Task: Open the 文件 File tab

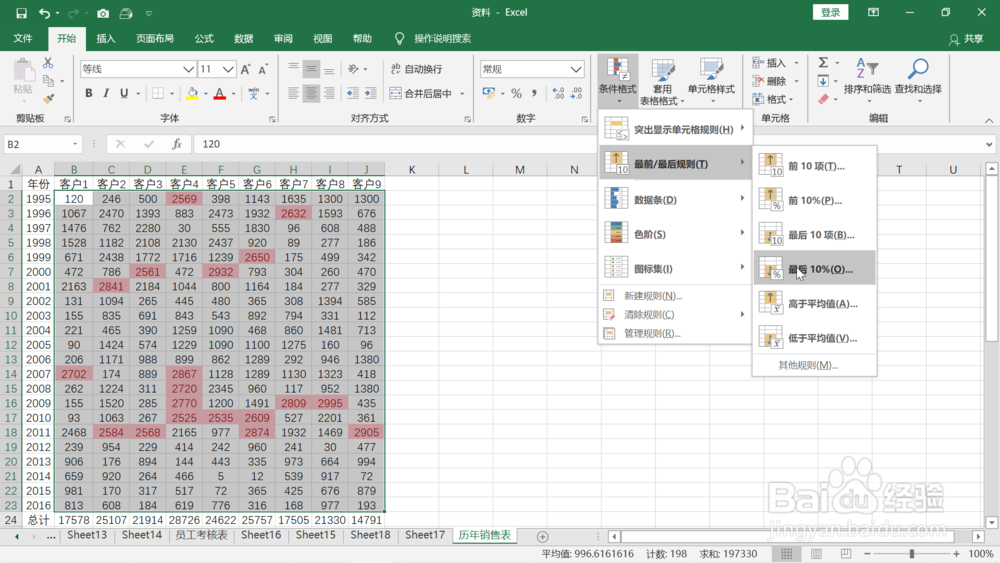Action: coord(23,38)
